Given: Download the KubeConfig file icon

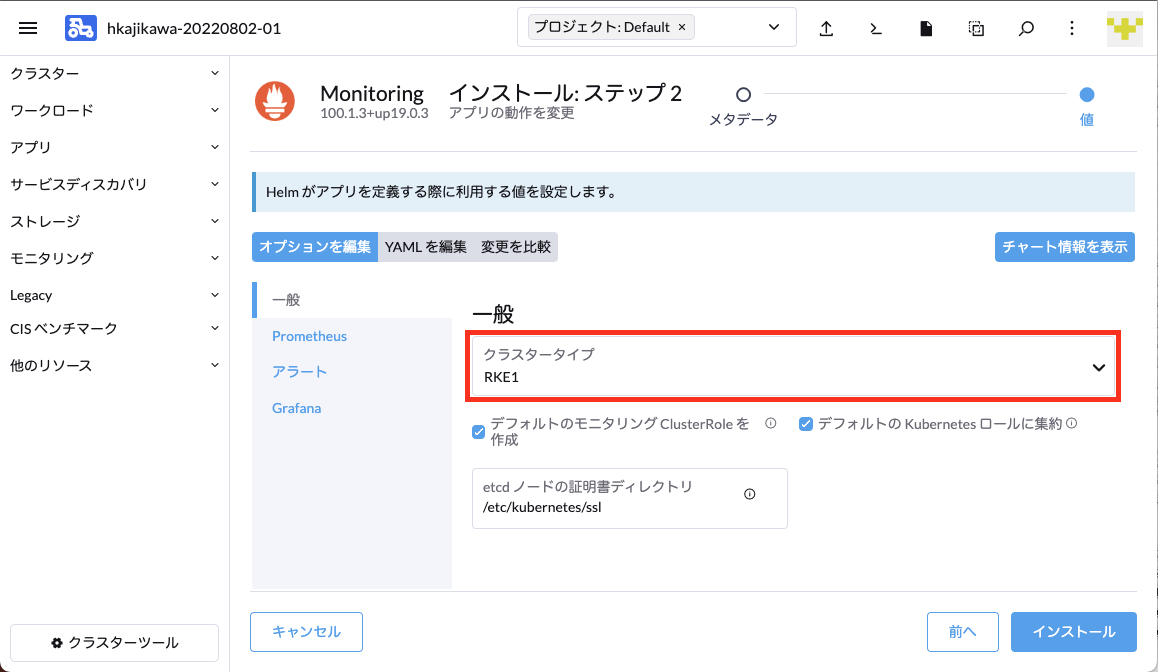Looking at the screenshot, I should pyautogui.click(x=926, y=29).
